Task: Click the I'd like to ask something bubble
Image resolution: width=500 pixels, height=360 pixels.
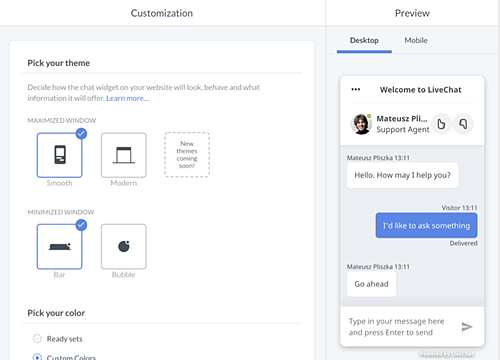Action: pos(426,226)
